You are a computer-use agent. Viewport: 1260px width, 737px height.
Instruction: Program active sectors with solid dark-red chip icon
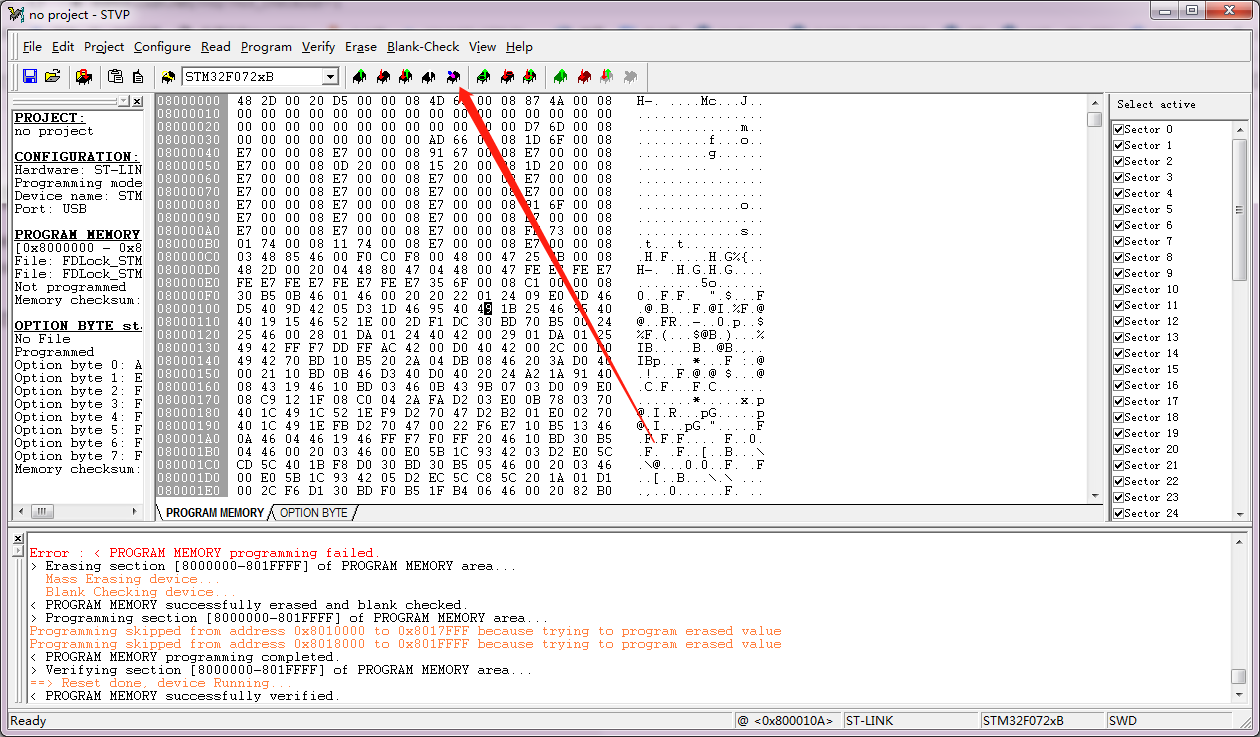(x=584, y=76)
